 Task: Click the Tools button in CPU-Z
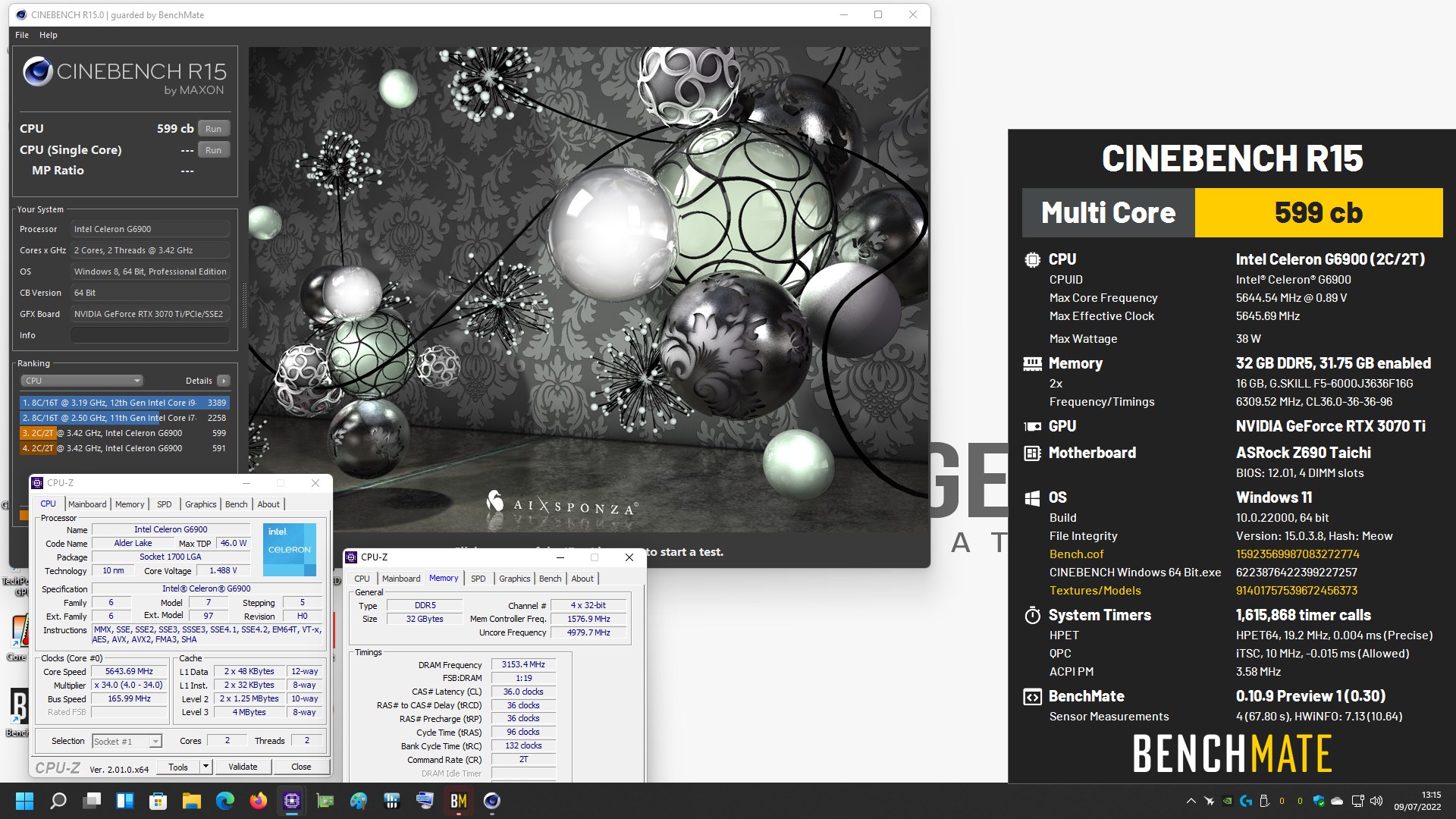pos(178,767)
